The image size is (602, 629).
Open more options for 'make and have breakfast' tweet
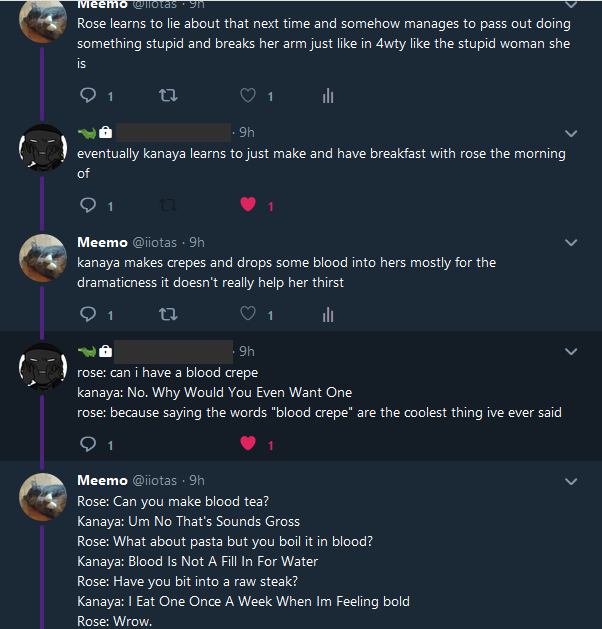click(x=571, y=133)
